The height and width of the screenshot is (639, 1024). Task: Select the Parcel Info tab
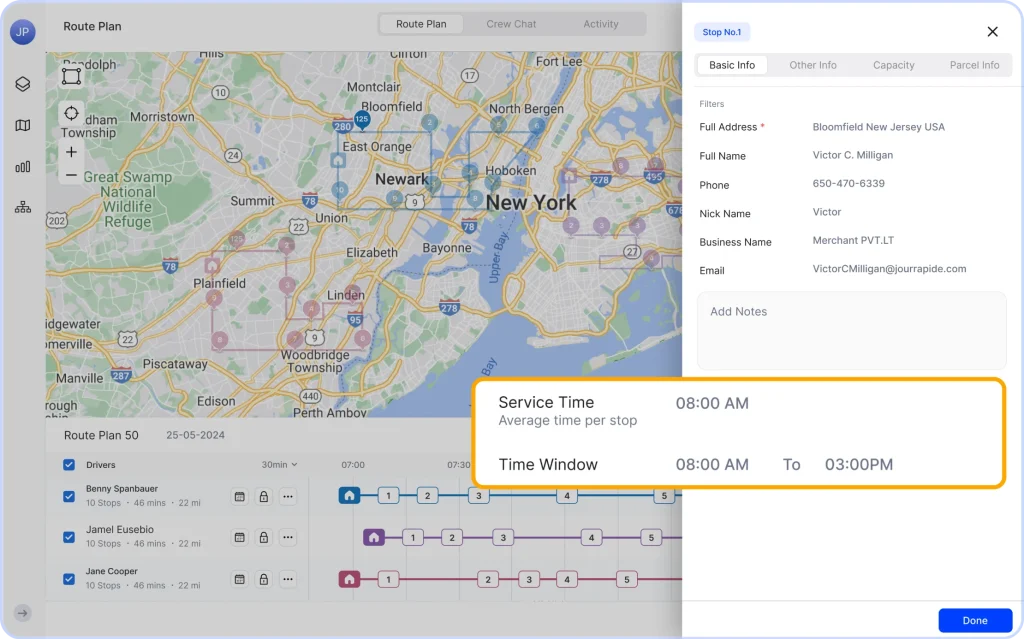coord(974,65)
